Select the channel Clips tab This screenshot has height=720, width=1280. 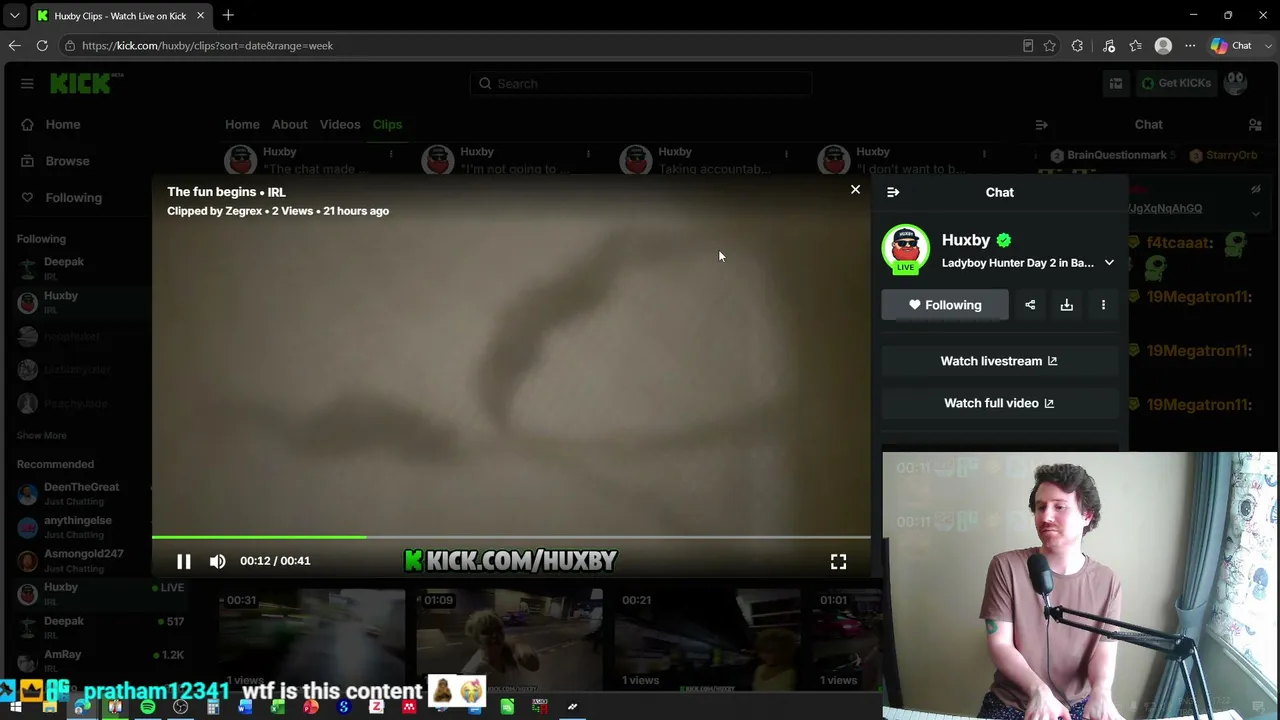387,125
